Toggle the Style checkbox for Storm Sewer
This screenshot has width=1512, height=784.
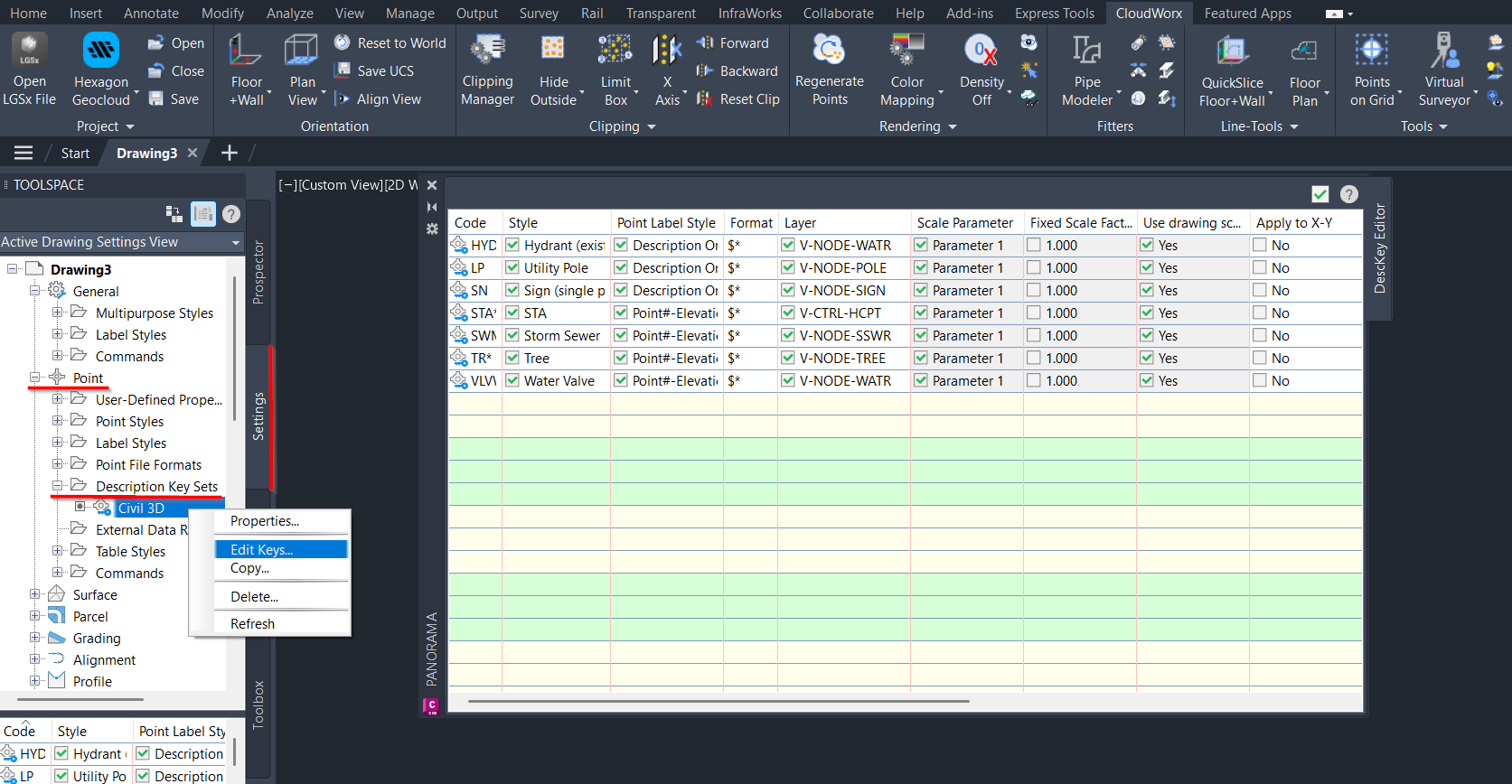[x=513, y=335]
